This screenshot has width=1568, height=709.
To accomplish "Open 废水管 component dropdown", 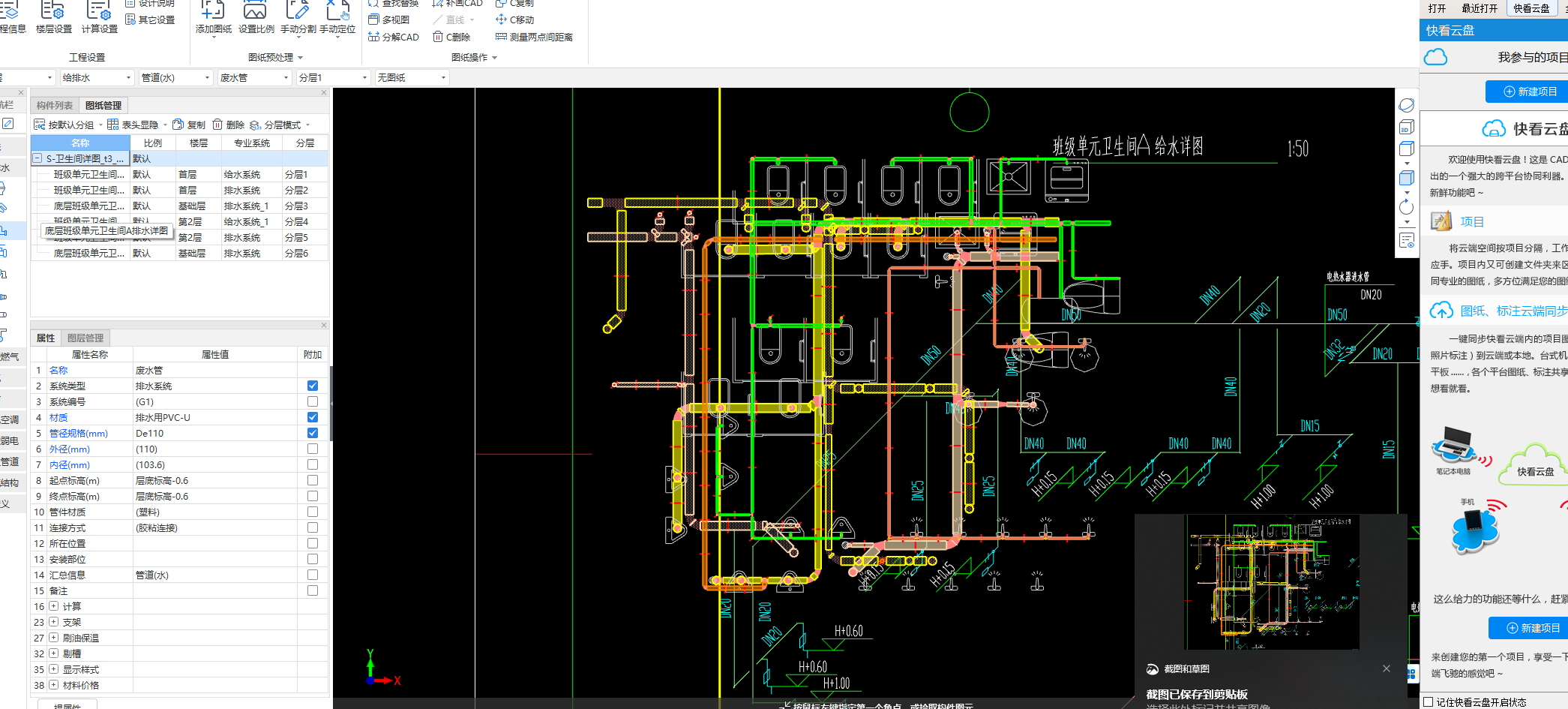I will click(254, 77).
